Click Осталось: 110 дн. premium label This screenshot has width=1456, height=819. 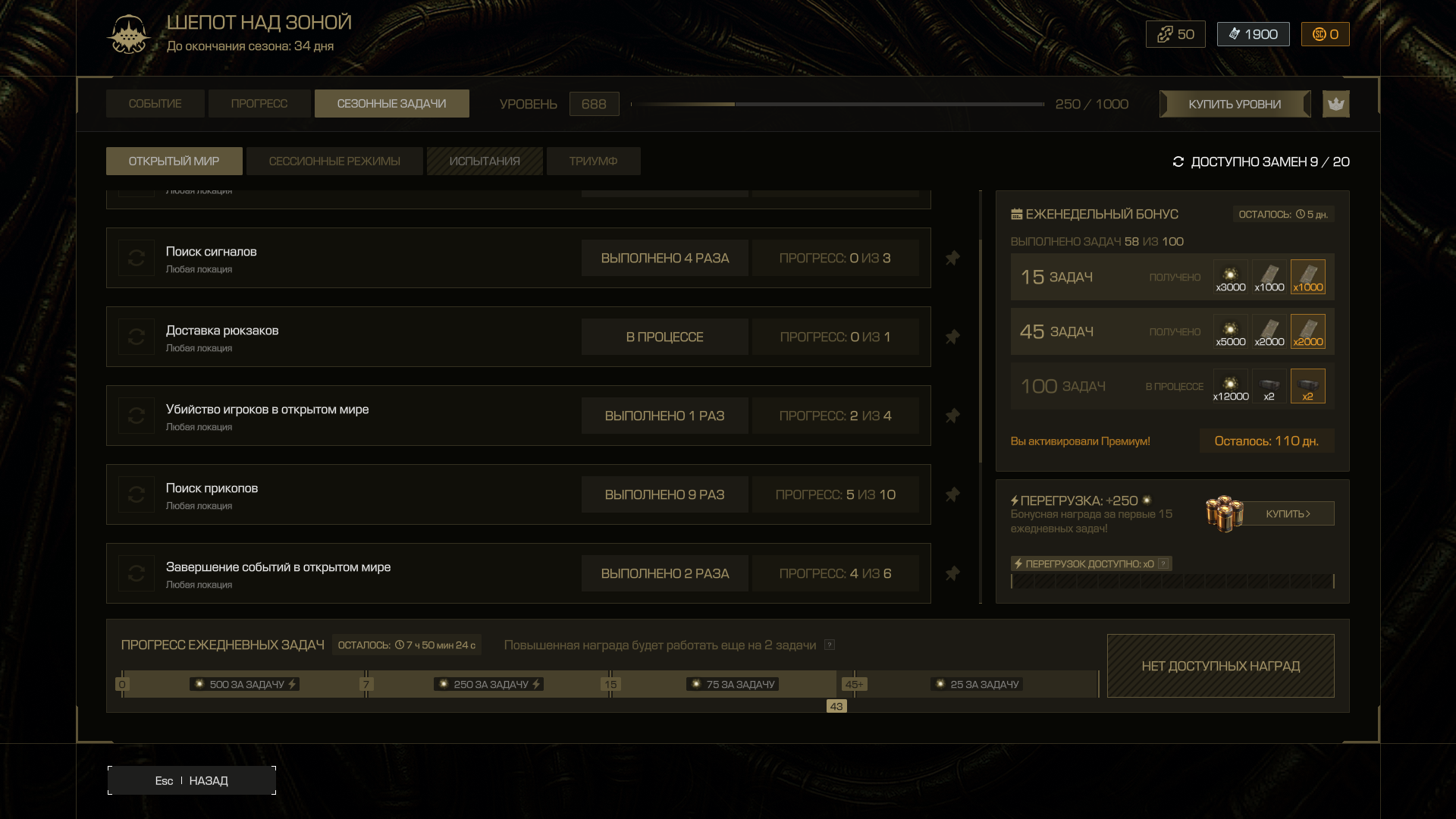[1266, 441]
